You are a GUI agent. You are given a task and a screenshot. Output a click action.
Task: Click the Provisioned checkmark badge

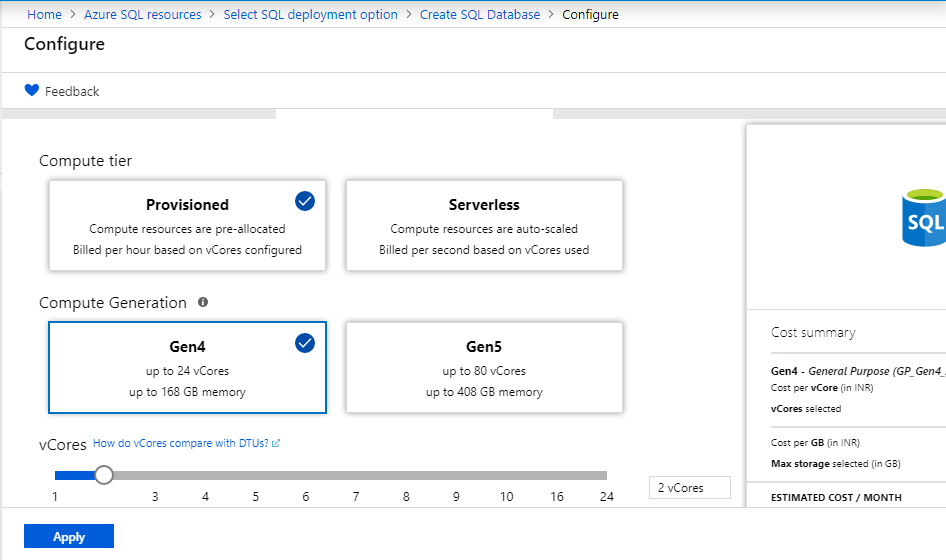pyautogui.click(x=305, y=201)
